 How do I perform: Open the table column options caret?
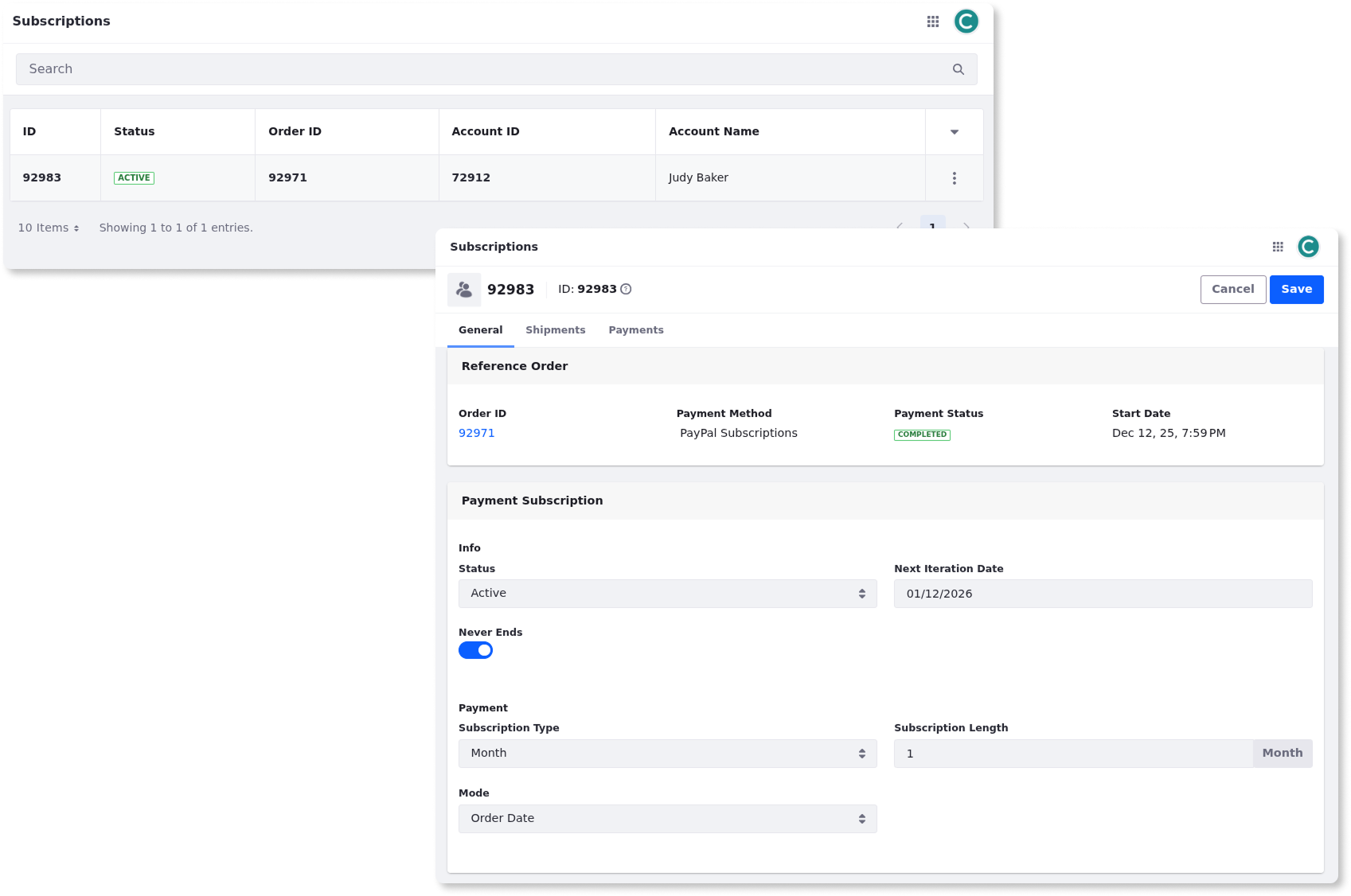[955, 132]
